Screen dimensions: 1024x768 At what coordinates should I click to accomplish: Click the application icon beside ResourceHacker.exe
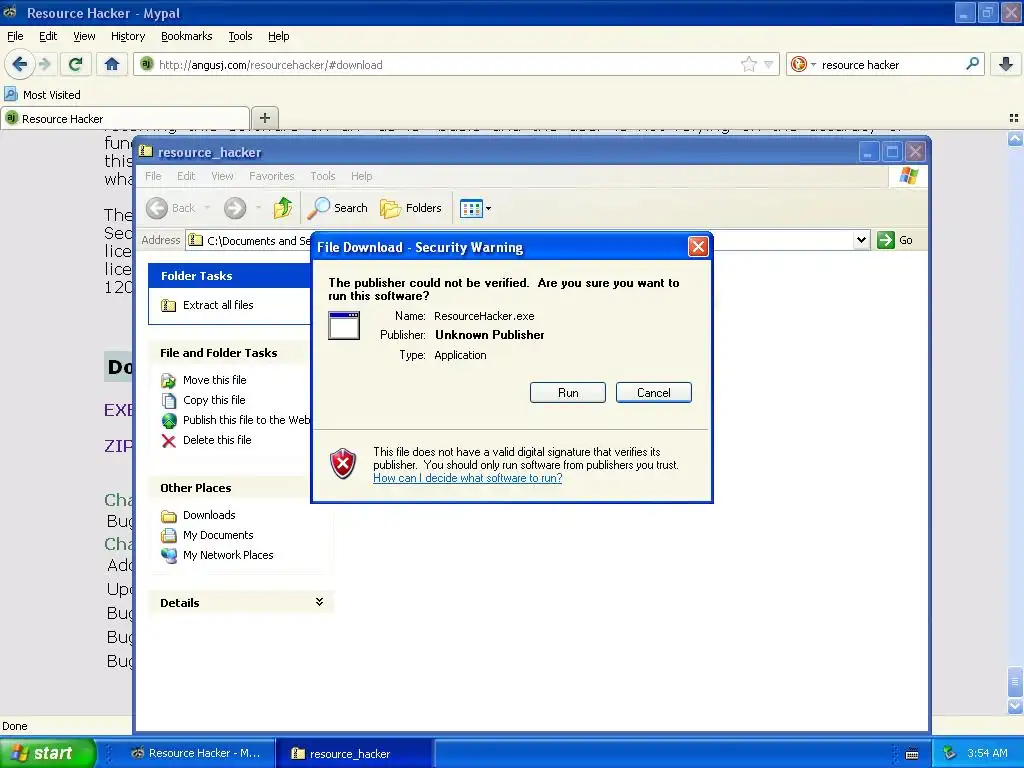[344, 325]
